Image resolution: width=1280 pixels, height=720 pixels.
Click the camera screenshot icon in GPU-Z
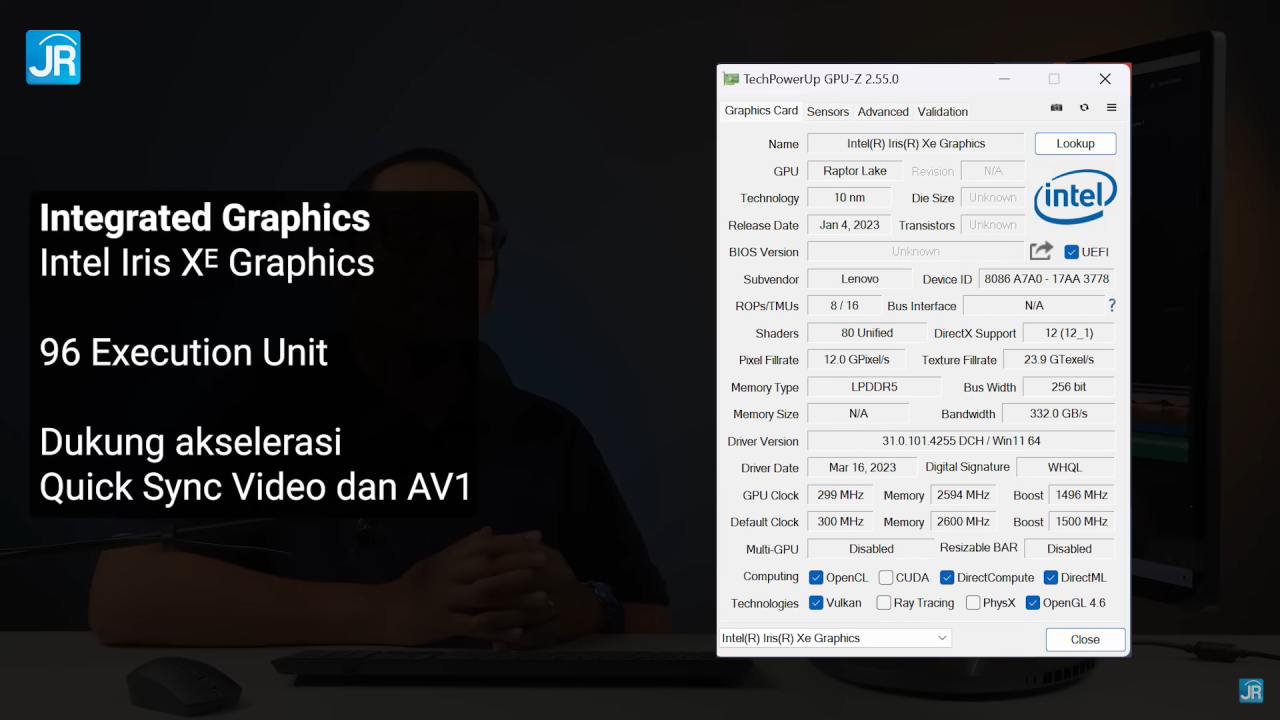[1056, 108]
